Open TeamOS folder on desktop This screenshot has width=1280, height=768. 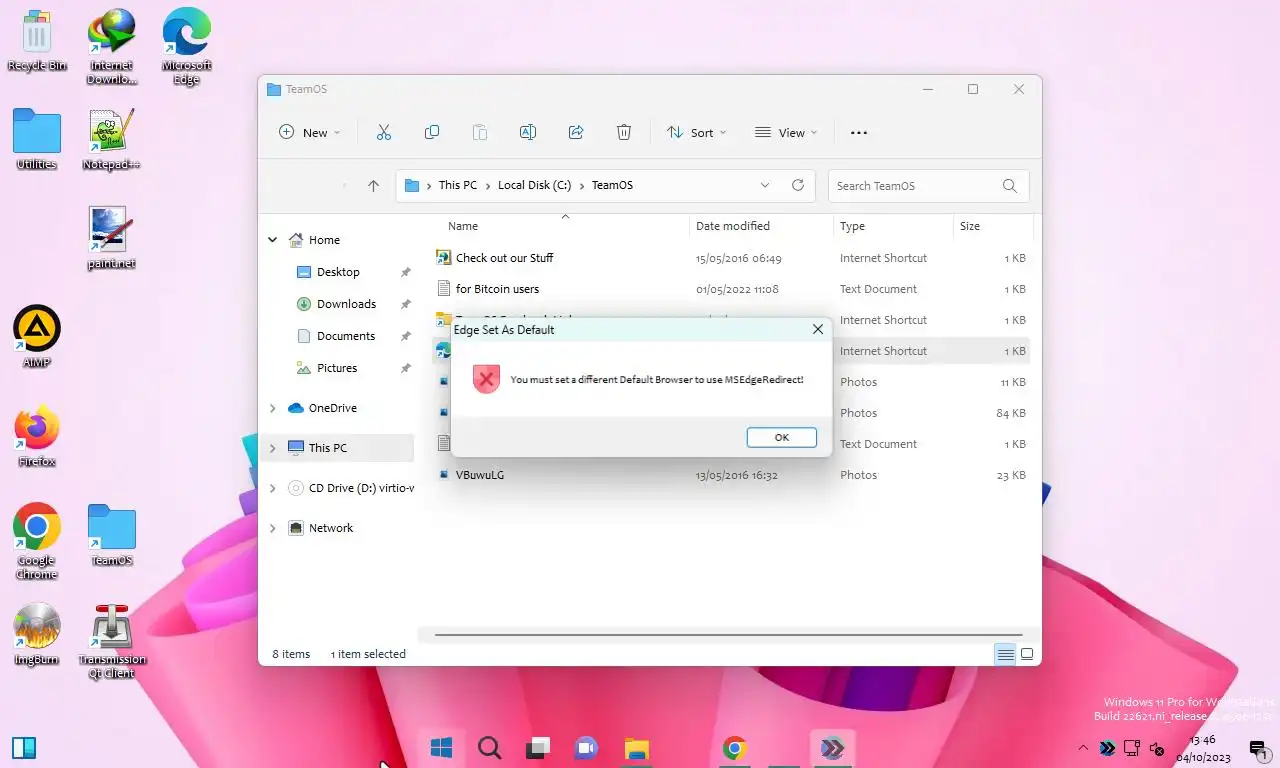[x=112, y=535]
